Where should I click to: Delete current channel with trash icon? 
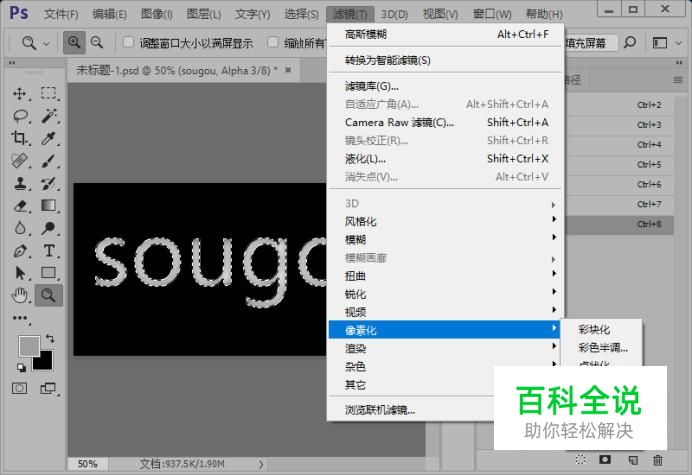658,460
